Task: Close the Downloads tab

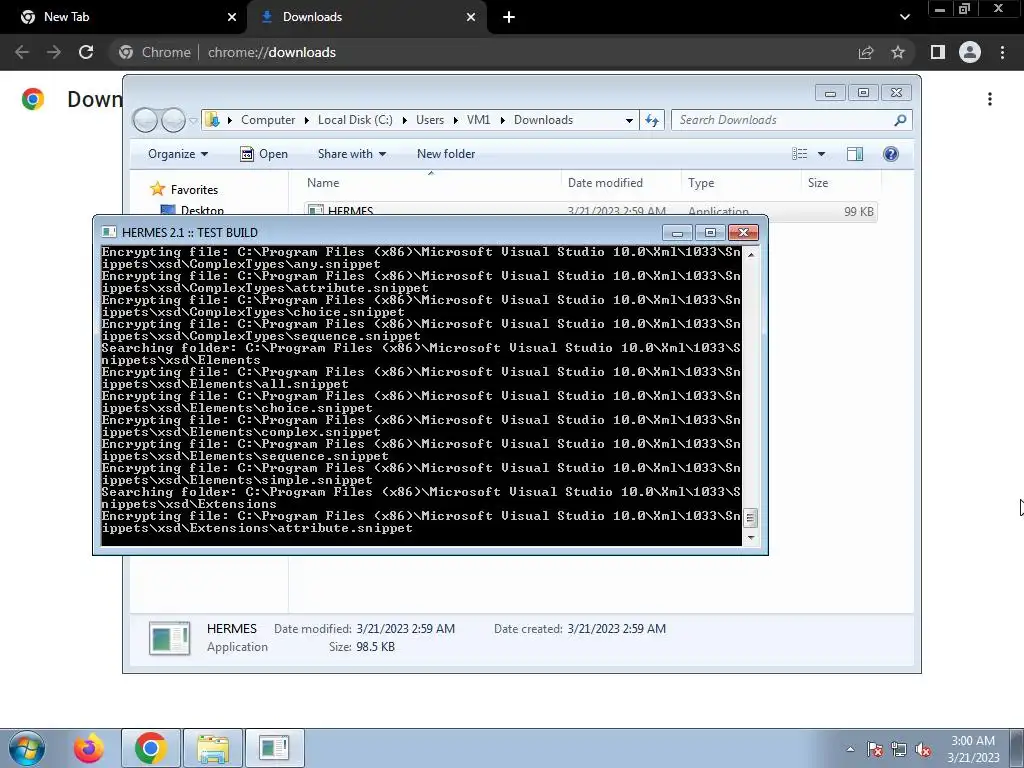Action: (x=471, y=17)
